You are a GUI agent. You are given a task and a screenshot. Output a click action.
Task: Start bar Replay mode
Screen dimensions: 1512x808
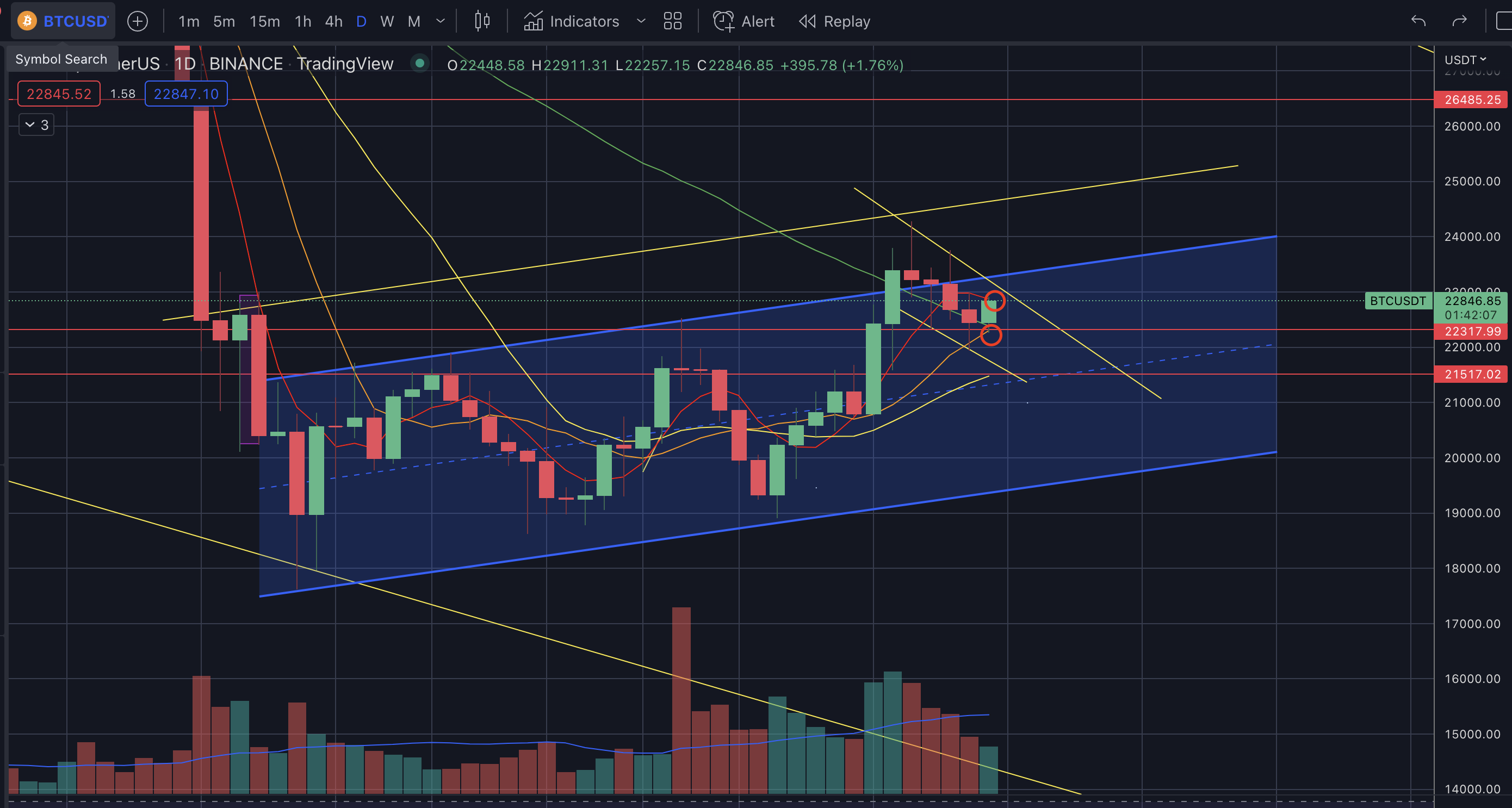[834, 22]
